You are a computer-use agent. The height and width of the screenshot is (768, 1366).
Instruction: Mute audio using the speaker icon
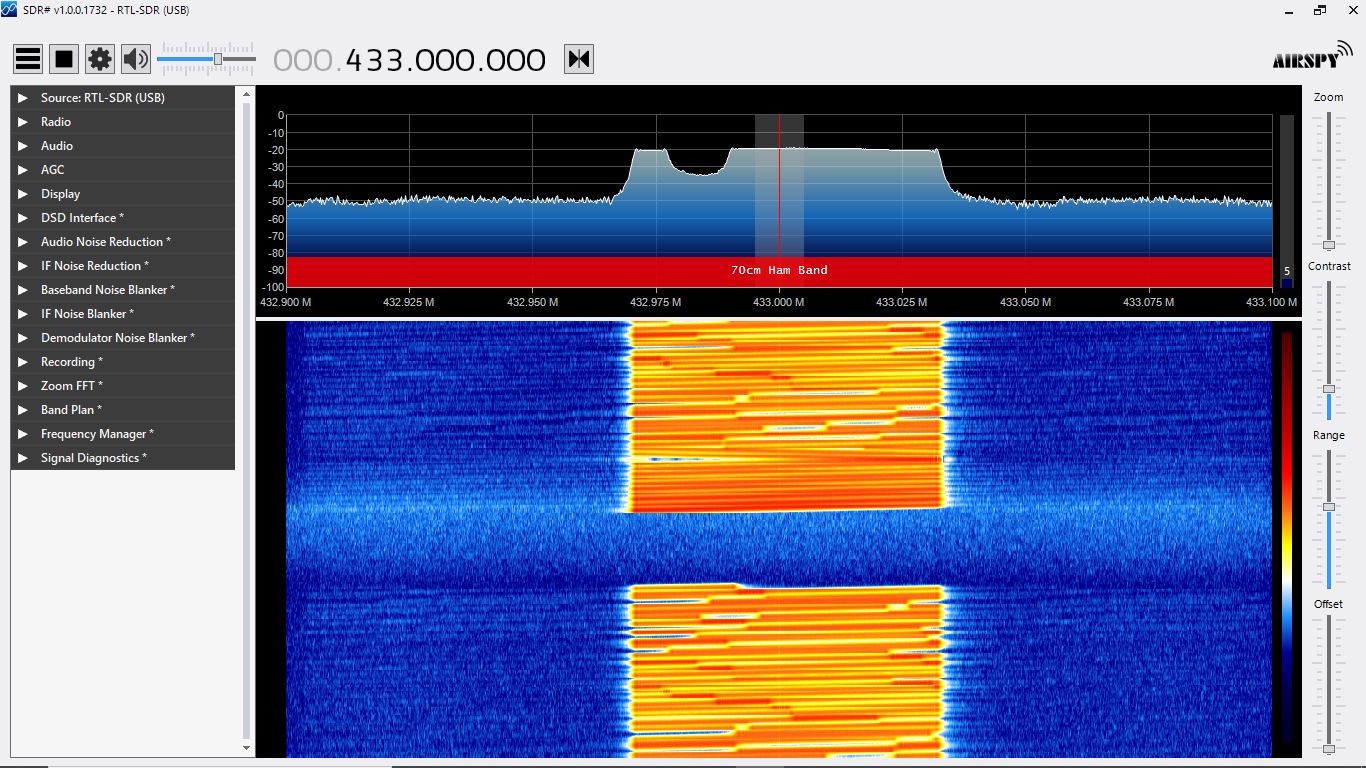tap(135, 58)
